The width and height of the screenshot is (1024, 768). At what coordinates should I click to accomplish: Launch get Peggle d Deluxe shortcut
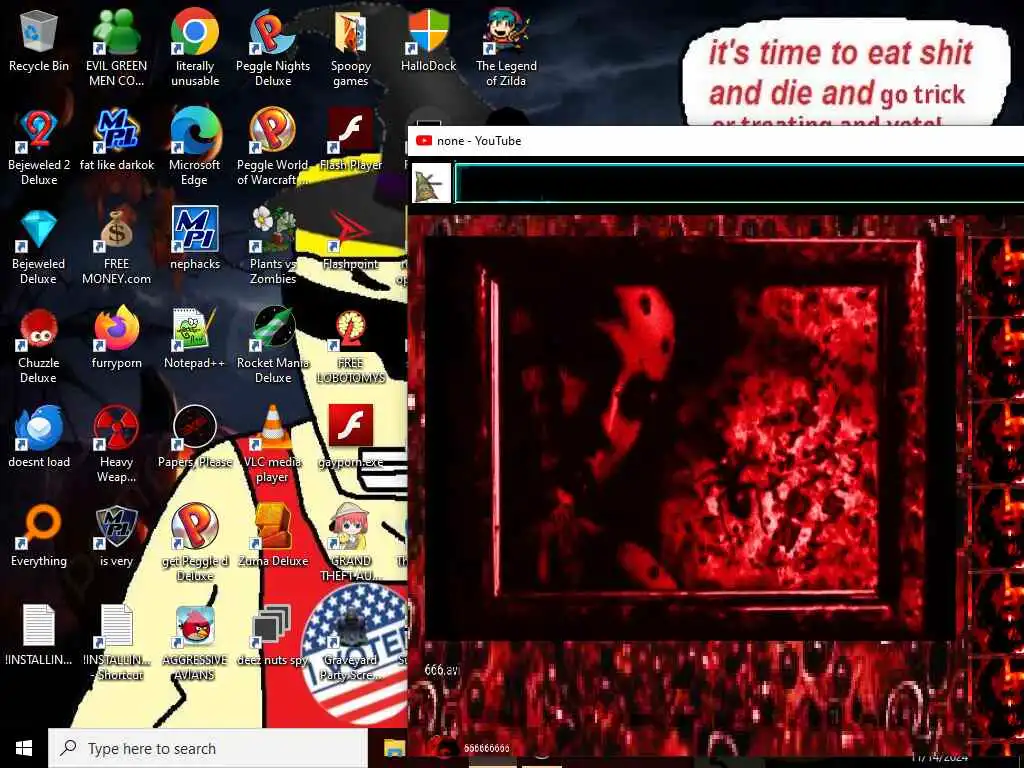coord(195,544)
